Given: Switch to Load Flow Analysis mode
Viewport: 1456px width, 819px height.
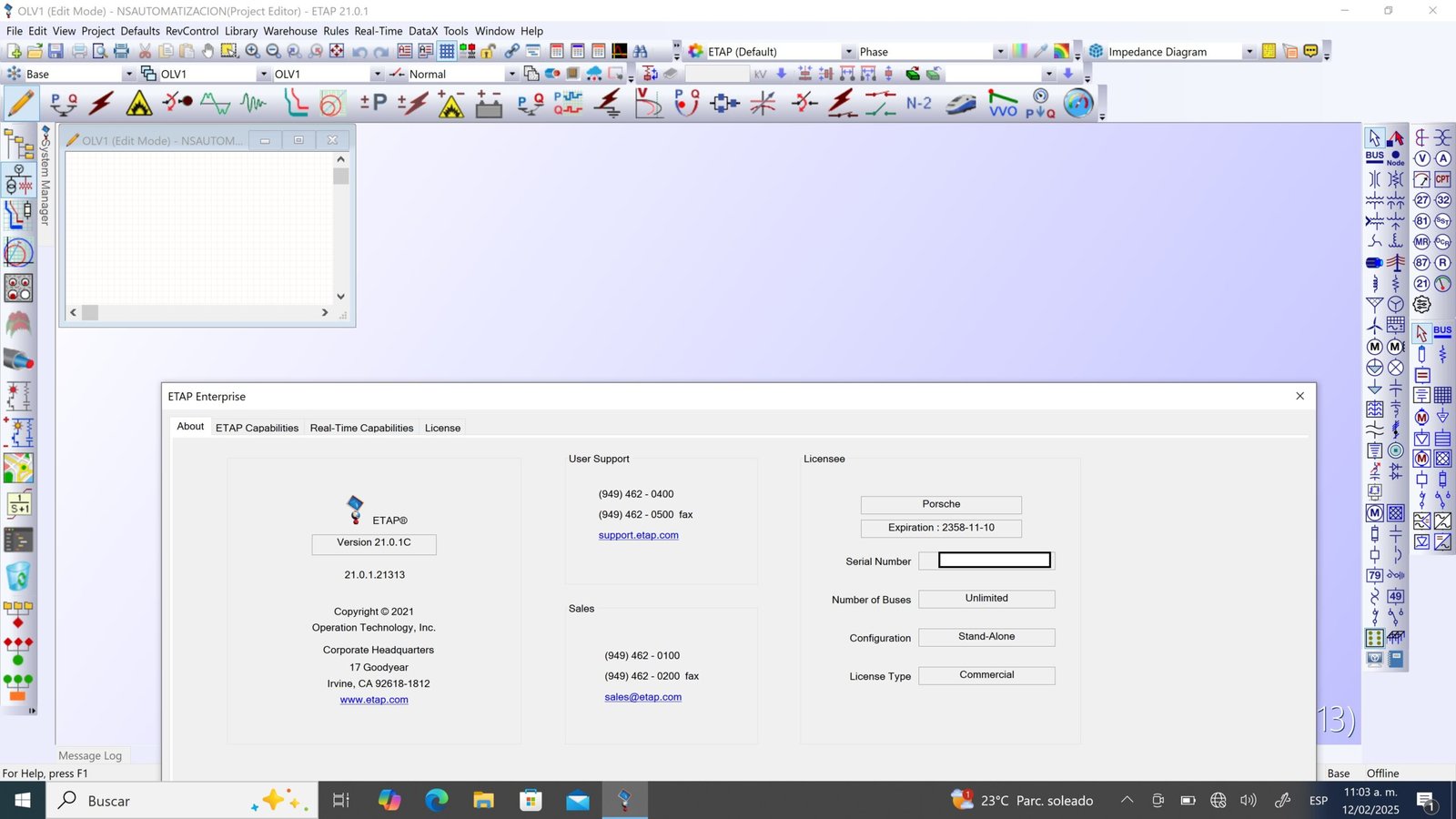Looking at the screenshot, I should coord(63,103).
